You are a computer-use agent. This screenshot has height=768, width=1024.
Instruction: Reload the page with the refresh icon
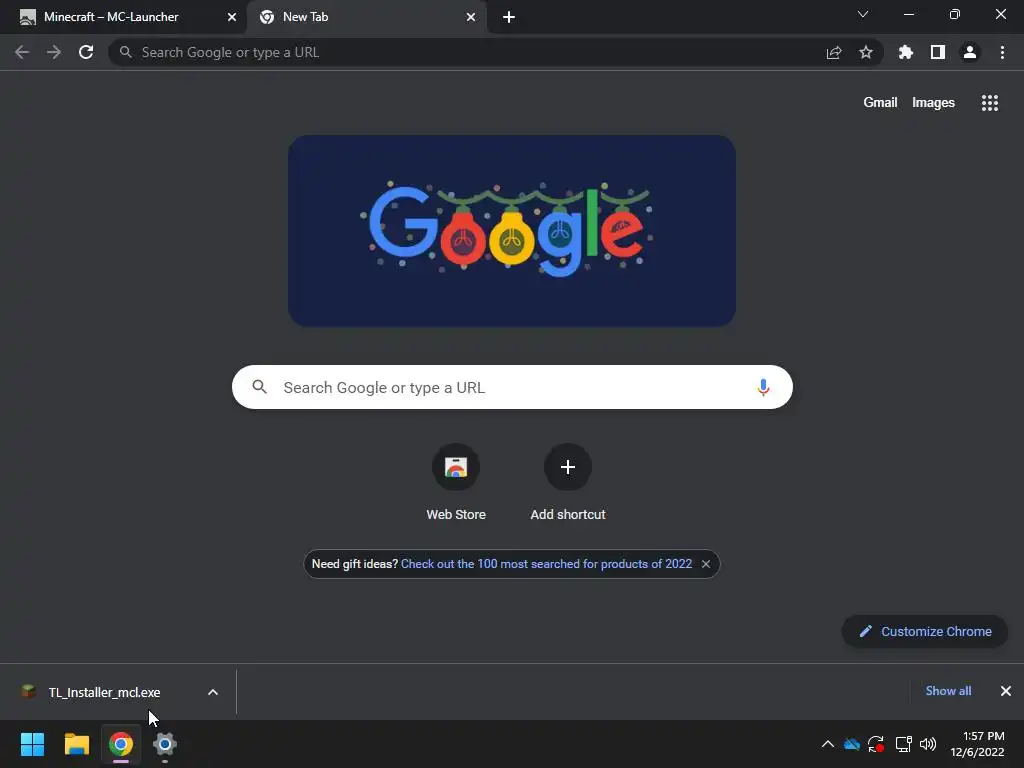tap(86, 52)
